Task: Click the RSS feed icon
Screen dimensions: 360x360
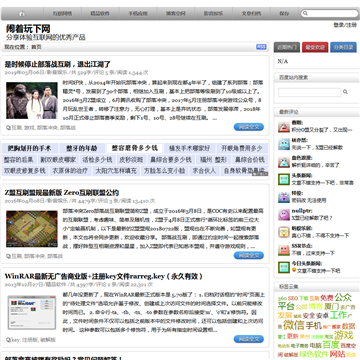Action: [261, 47]
